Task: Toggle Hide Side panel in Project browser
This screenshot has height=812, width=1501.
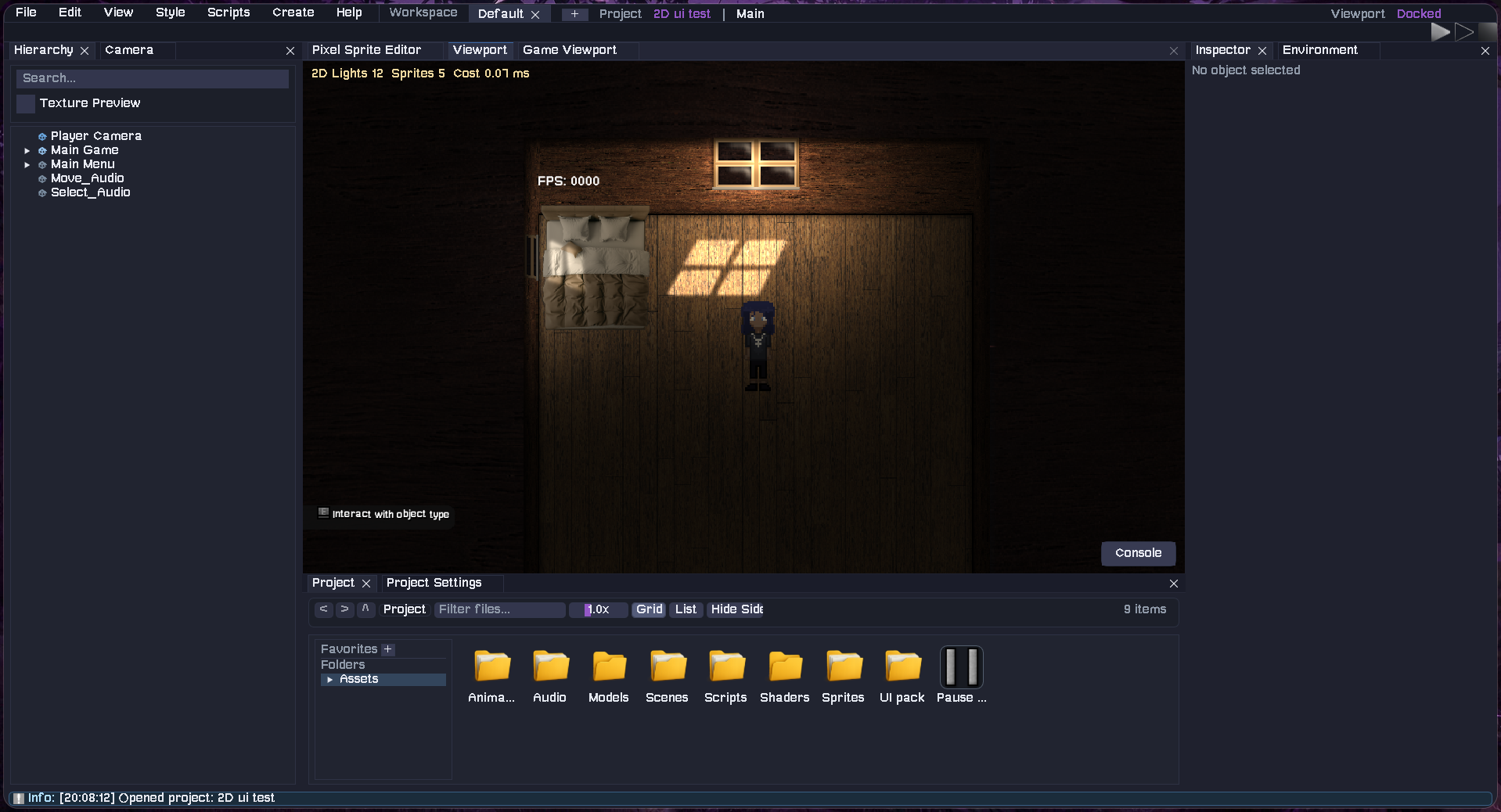Action: tap(734, 609)
